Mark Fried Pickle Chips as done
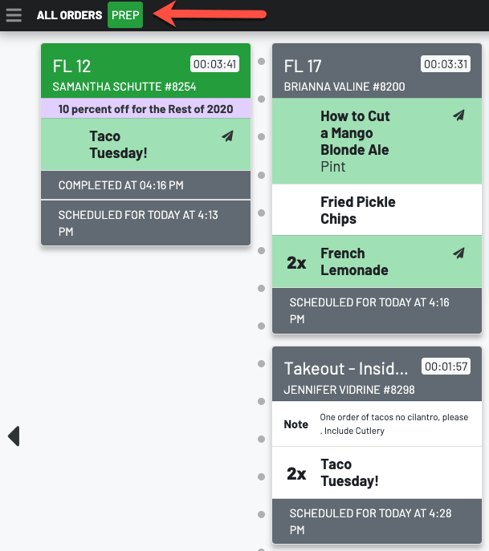The image size is (489, 551). click(377, 210)
